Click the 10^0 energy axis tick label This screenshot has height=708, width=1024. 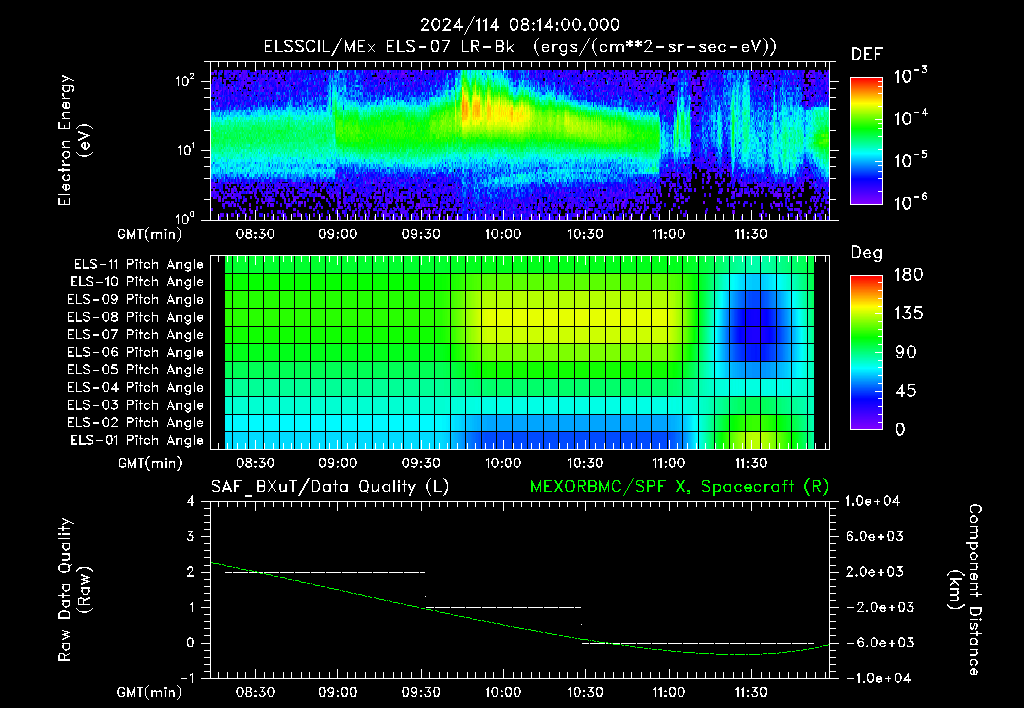[185, 217]
